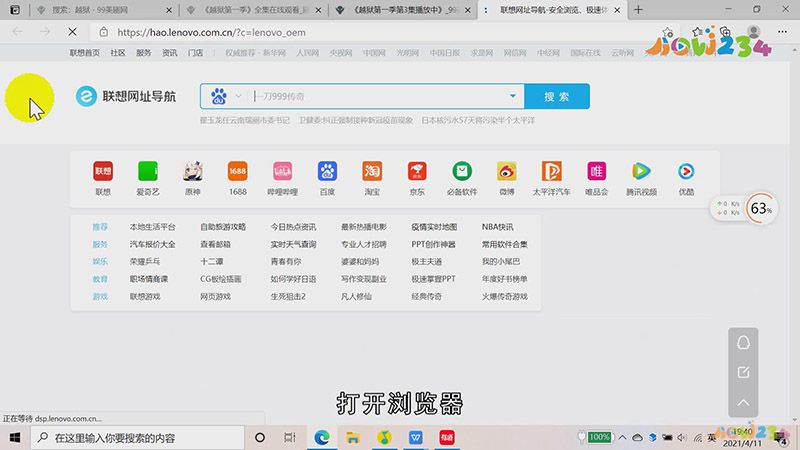This screenshot has height=450, width=800.
Task: Open the Baidu search engine selector
Action: coord(226,96)
